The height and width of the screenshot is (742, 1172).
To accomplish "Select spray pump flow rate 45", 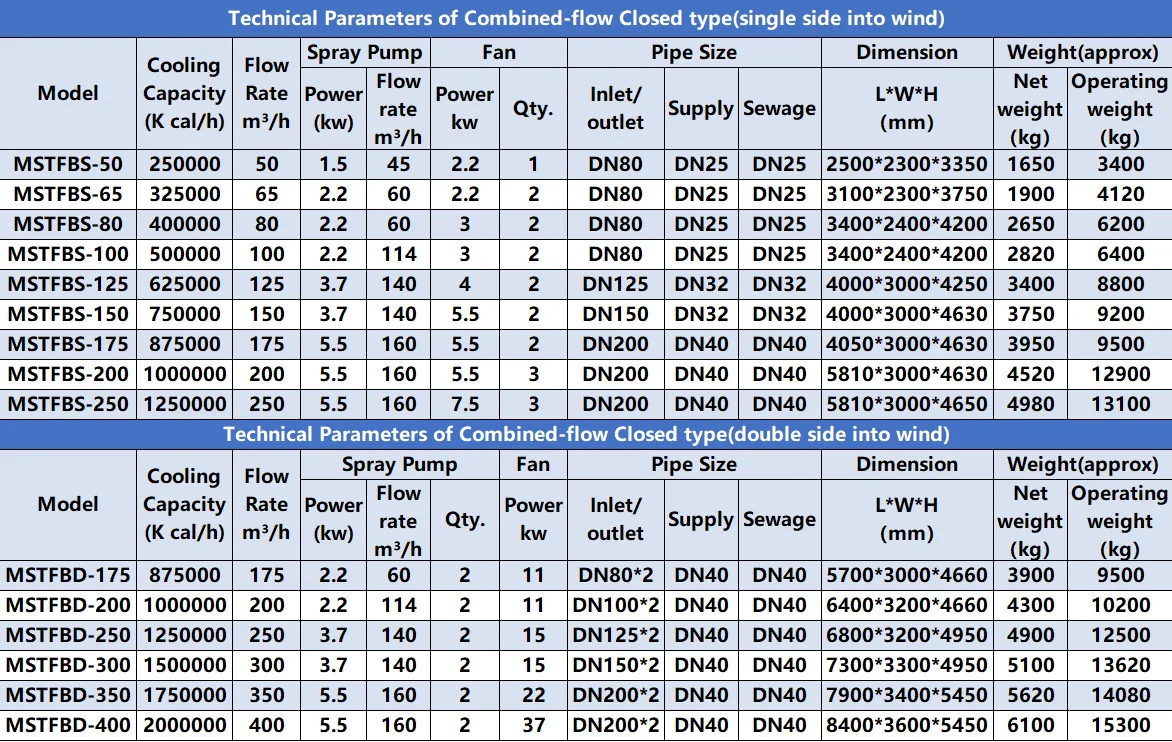I will click(x=398, y=164).
